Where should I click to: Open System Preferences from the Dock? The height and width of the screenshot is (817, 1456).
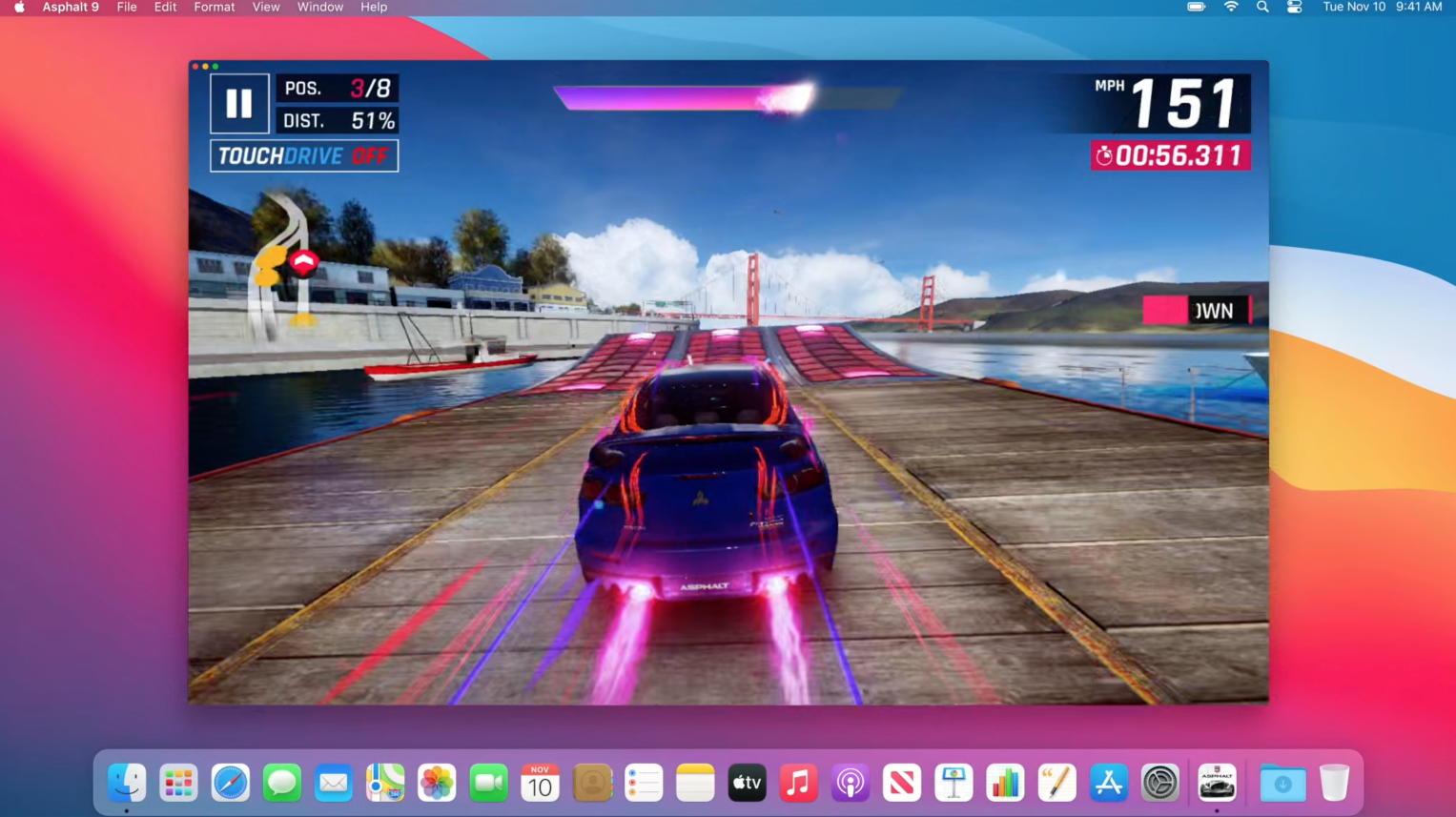(x=1160, y=783)
